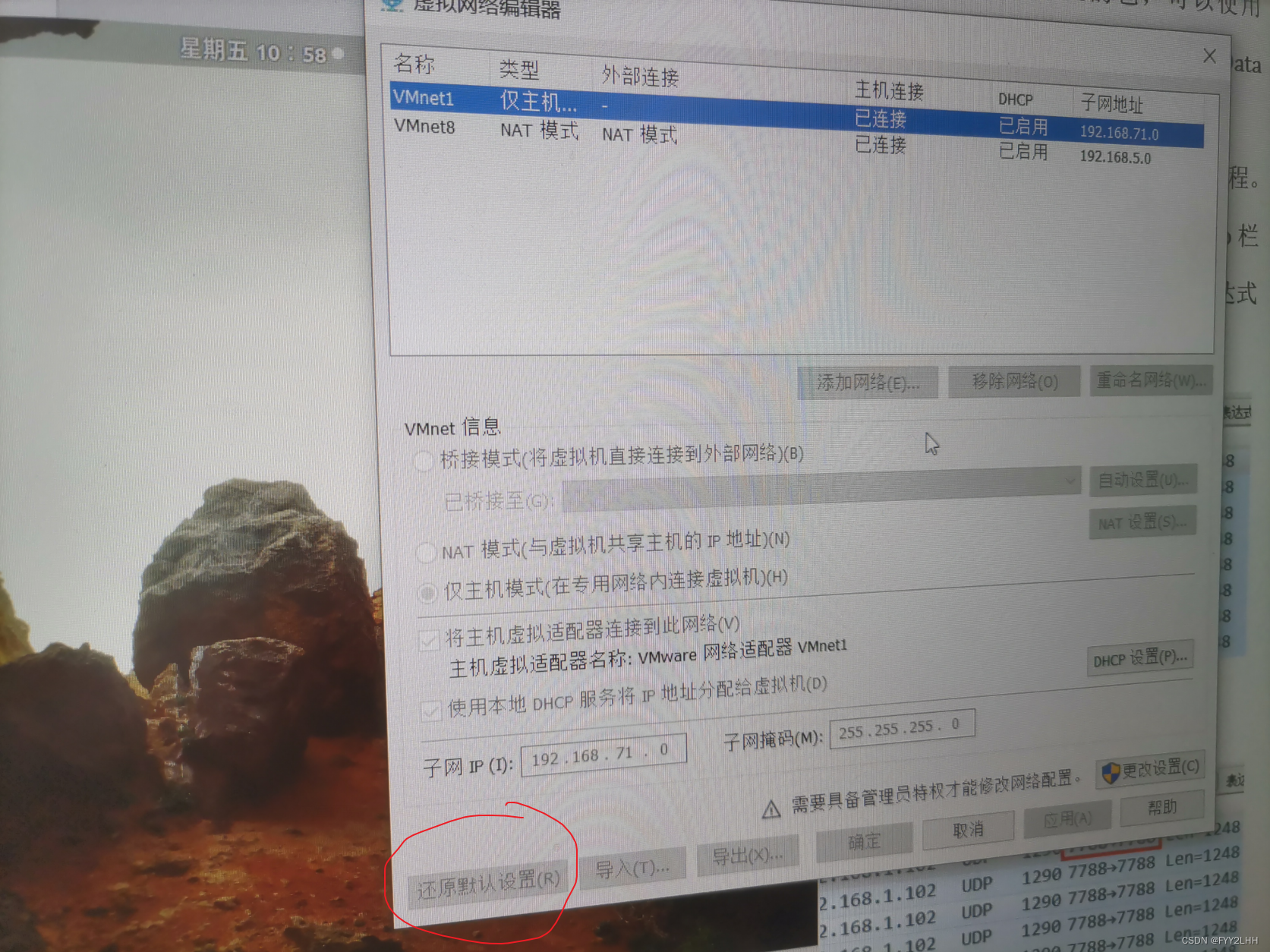Click the 帮助 button

tap(1161, 807)
